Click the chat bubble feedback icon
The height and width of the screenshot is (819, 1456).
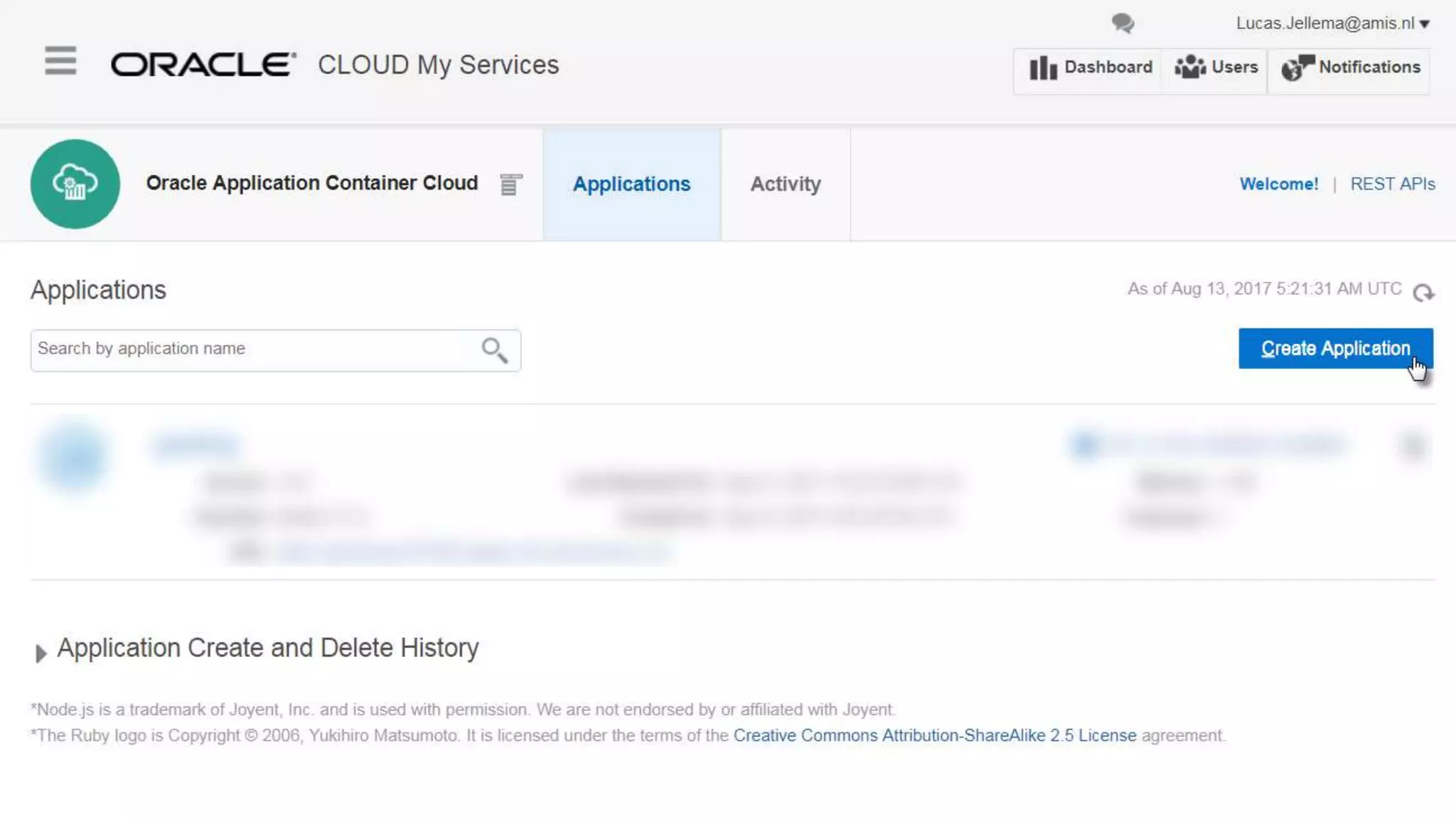coord(1123,23)
